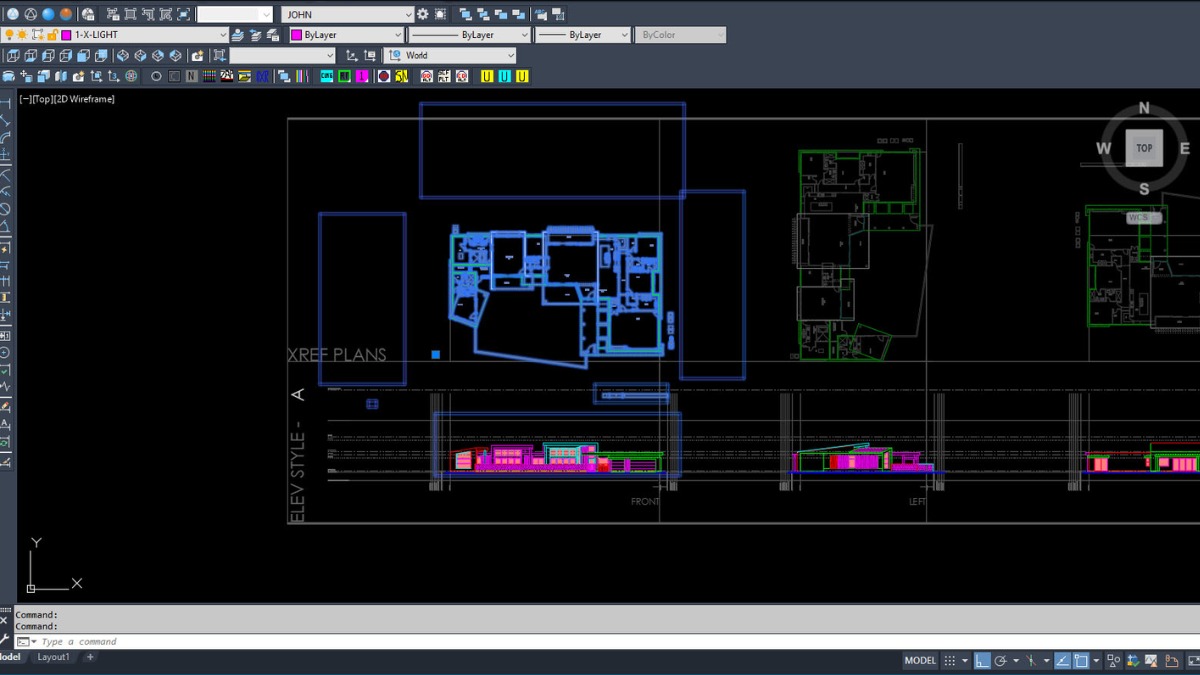The height and width of the screenshot is (675, 1200).
Task: Select the Model tab
Action: pos(9,657)
